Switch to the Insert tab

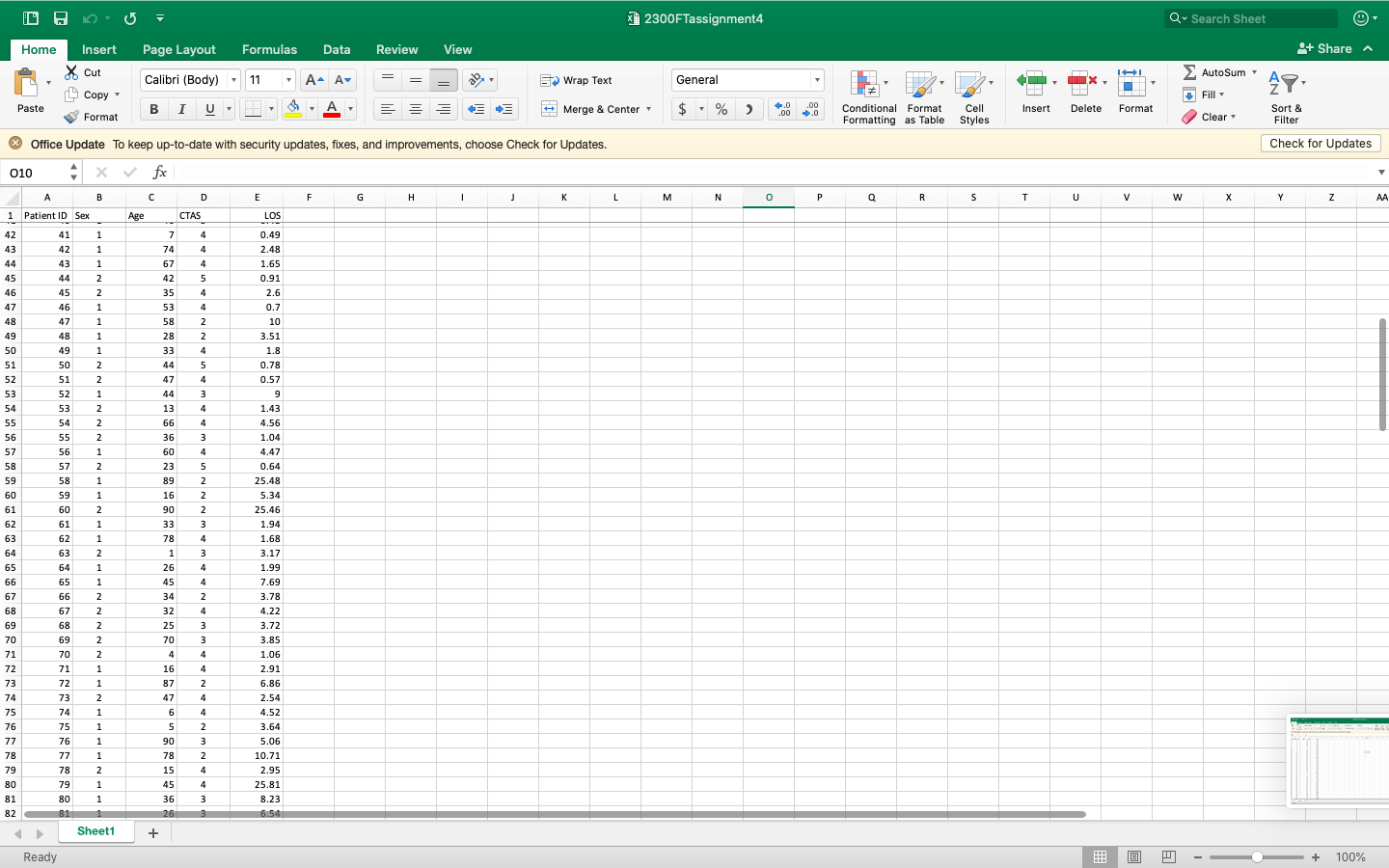pyautogui.click(x=99, y=49)
